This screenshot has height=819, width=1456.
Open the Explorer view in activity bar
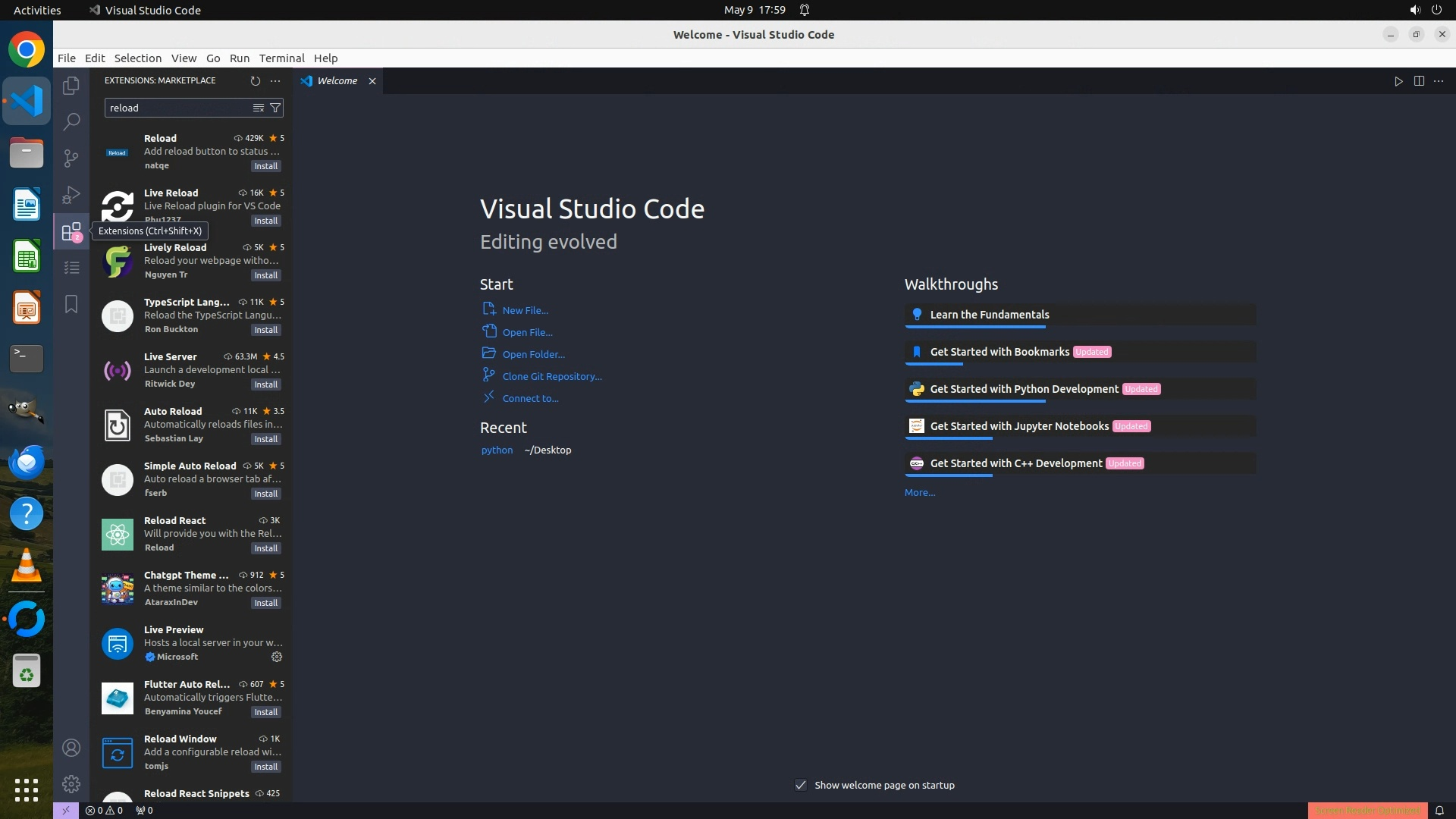coord(71,86)
